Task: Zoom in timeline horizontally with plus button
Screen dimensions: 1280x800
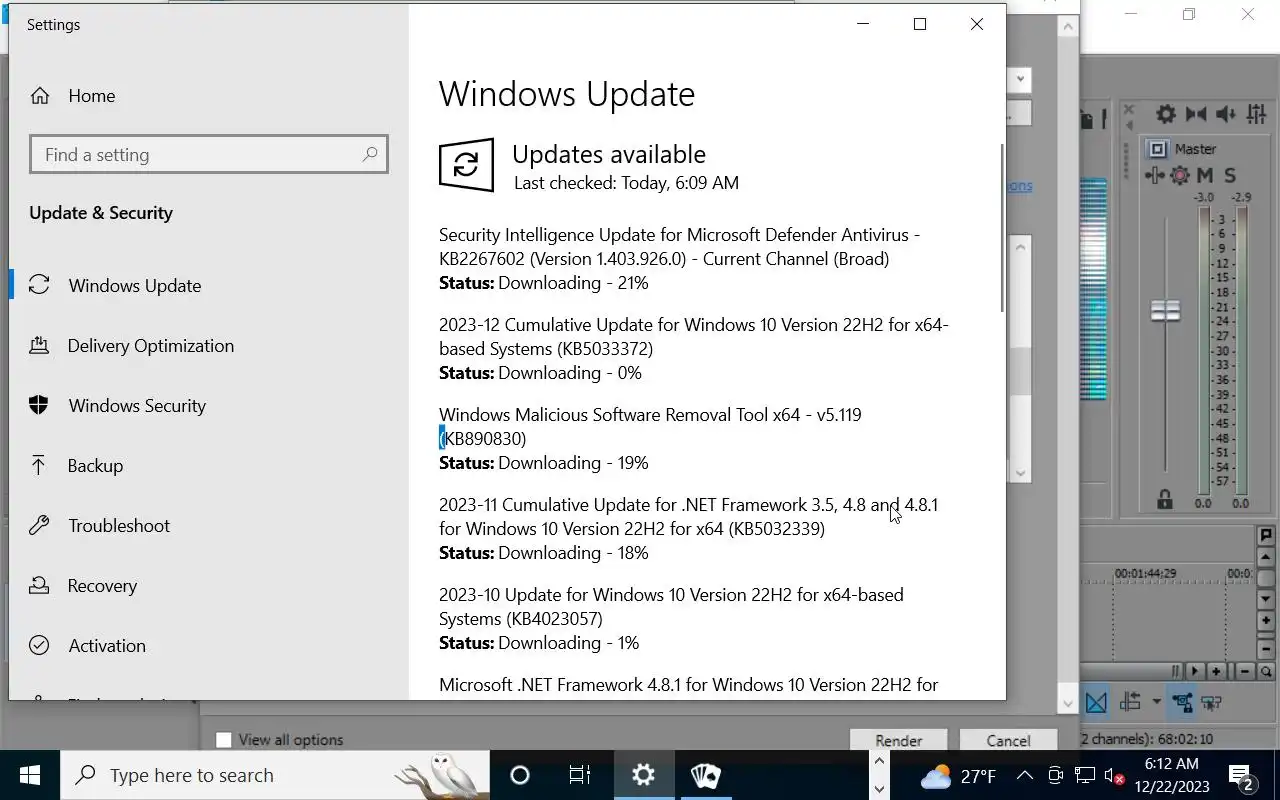Action: pos(1216,672)
